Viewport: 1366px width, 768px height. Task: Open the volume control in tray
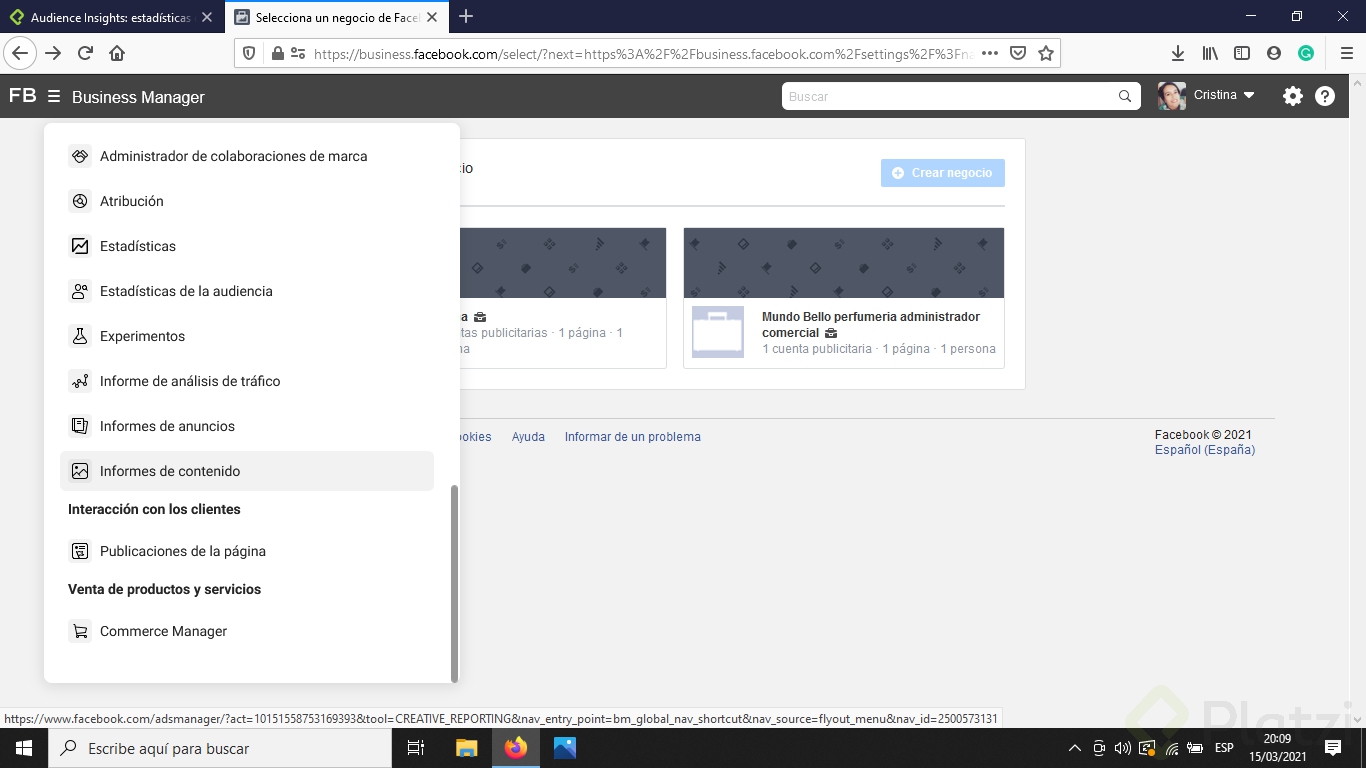click(x=1122, y=747)
